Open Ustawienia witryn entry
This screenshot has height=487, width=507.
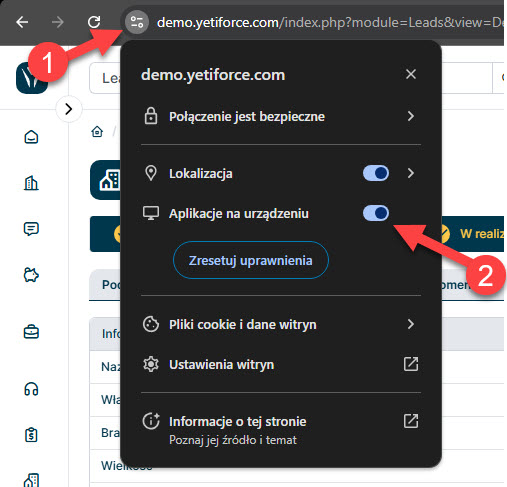[x=281, y=364]
